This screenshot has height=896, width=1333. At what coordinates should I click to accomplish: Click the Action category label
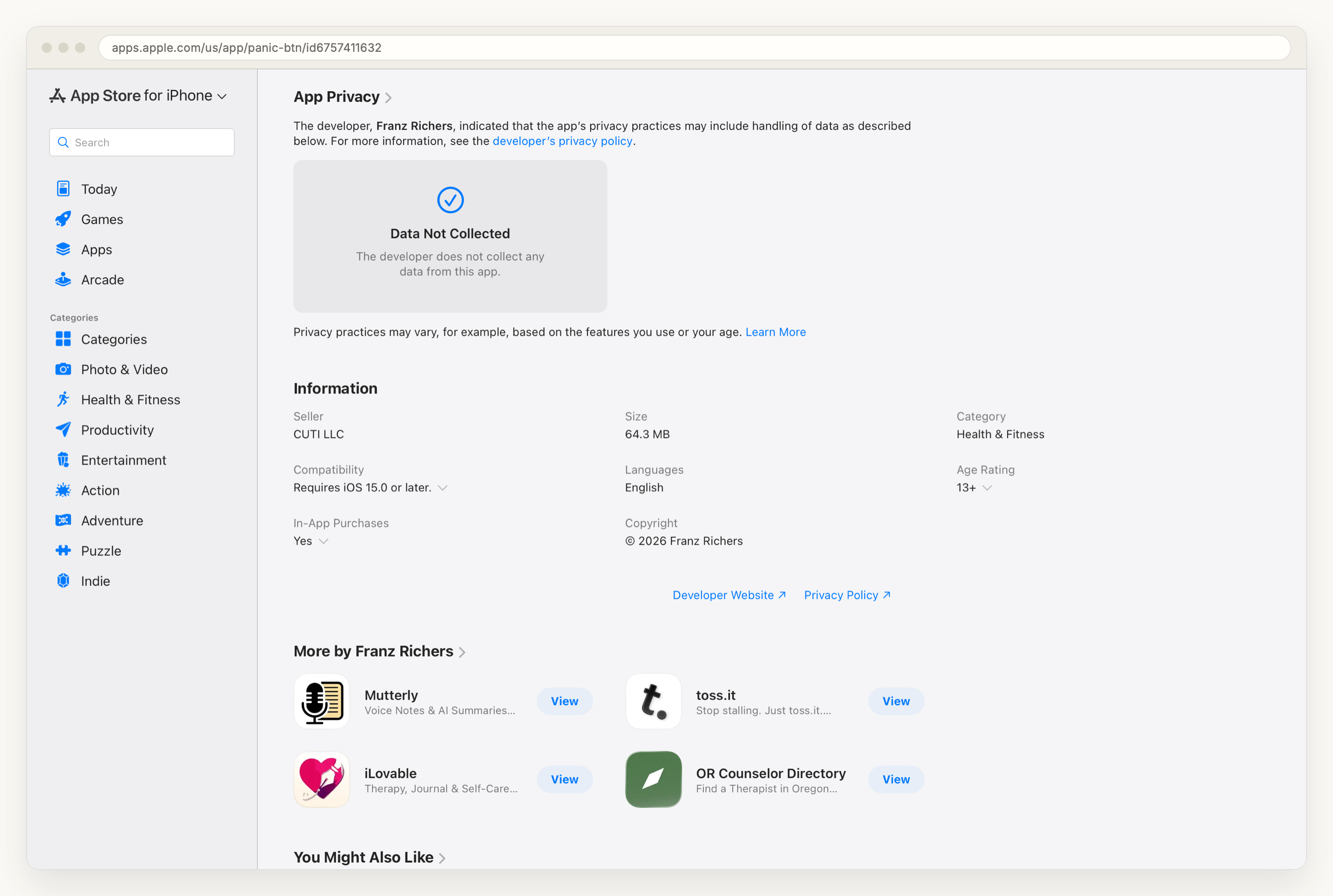[x=100, y=491]
